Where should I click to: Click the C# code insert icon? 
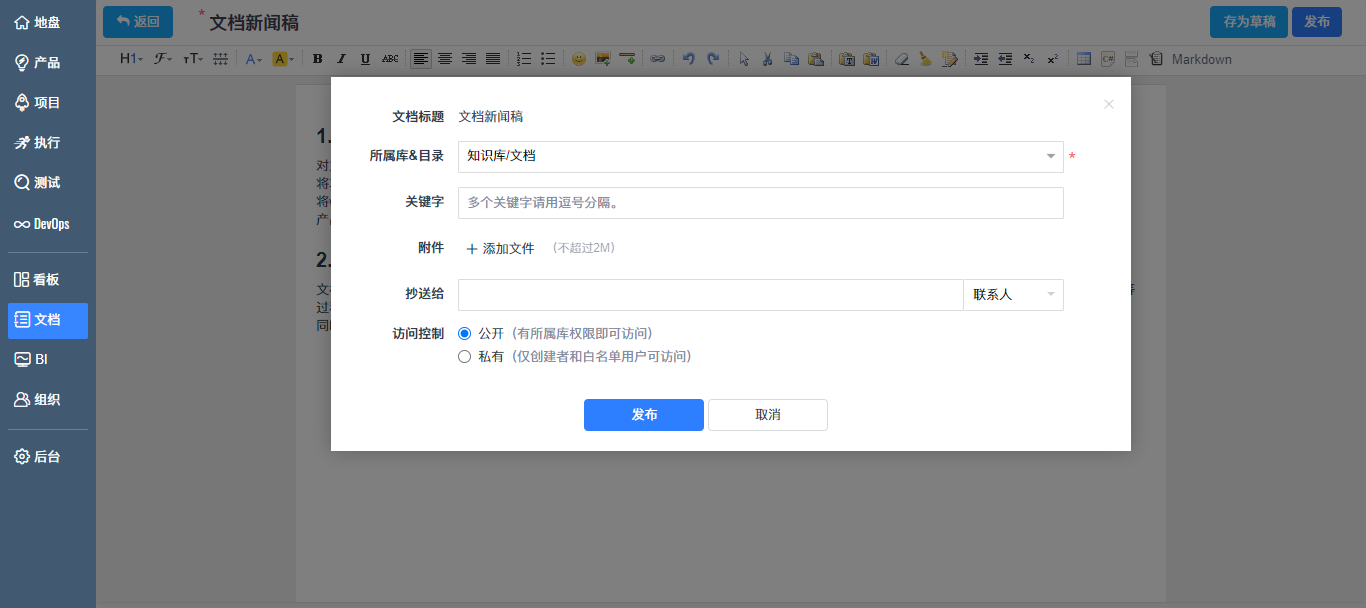click(x=1108, y=59)
